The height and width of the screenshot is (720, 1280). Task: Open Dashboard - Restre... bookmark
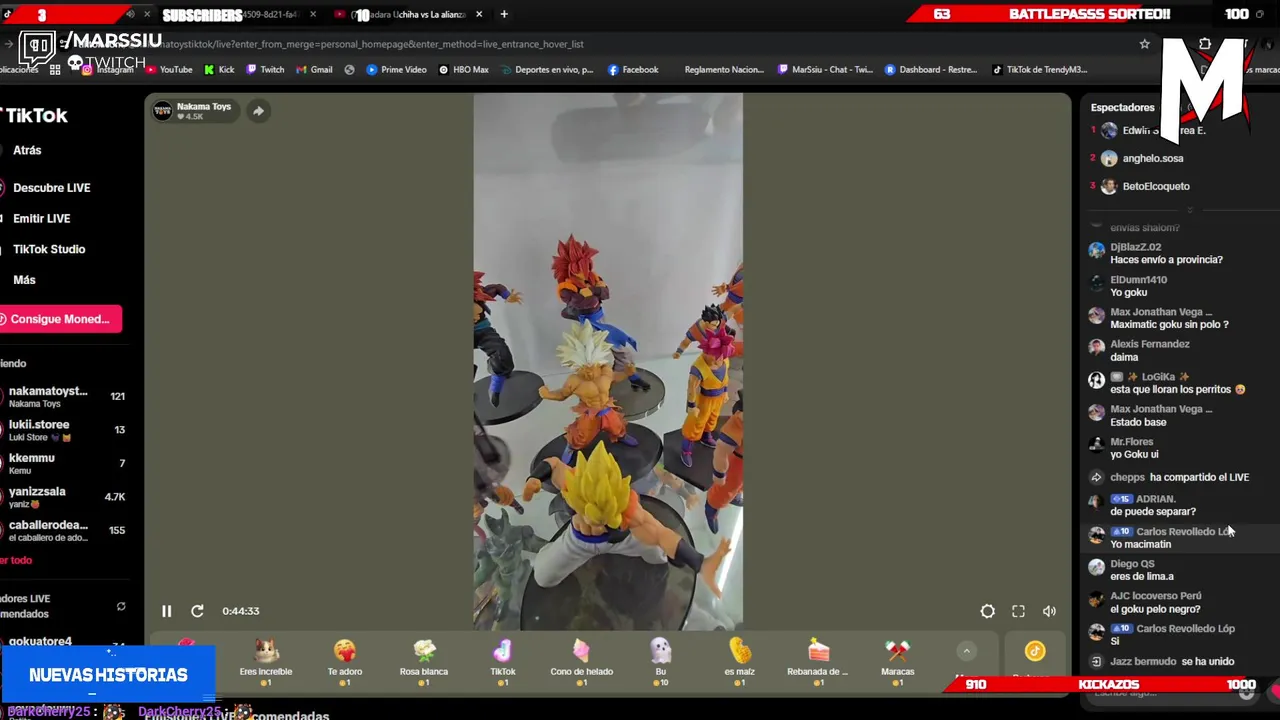[931, 70]
